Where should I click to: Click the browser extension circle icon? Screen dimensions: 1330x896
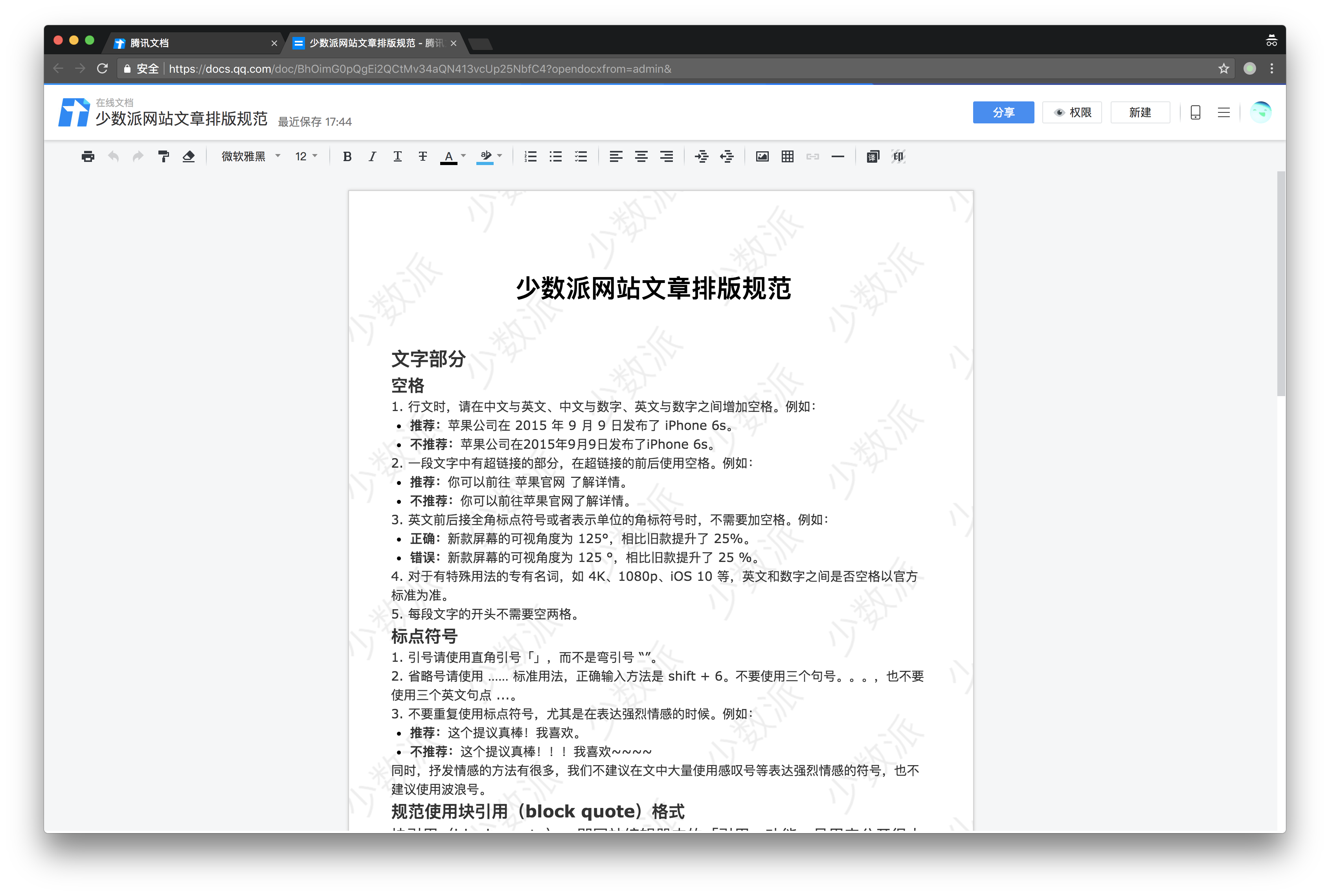click(x=1249, y=68)
